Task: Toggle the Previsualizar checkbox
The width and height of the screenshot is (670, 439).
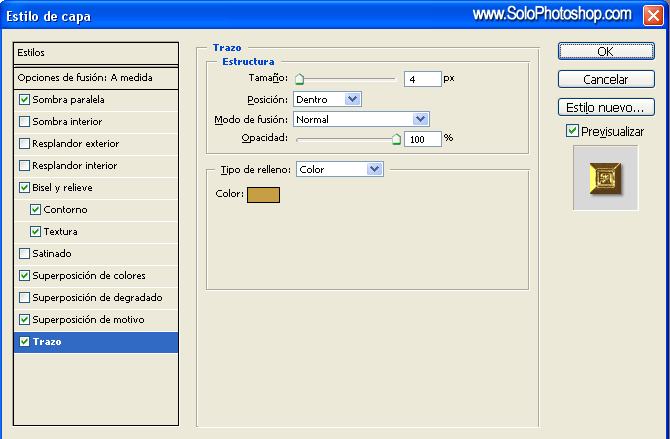Action: coord(572,131)
